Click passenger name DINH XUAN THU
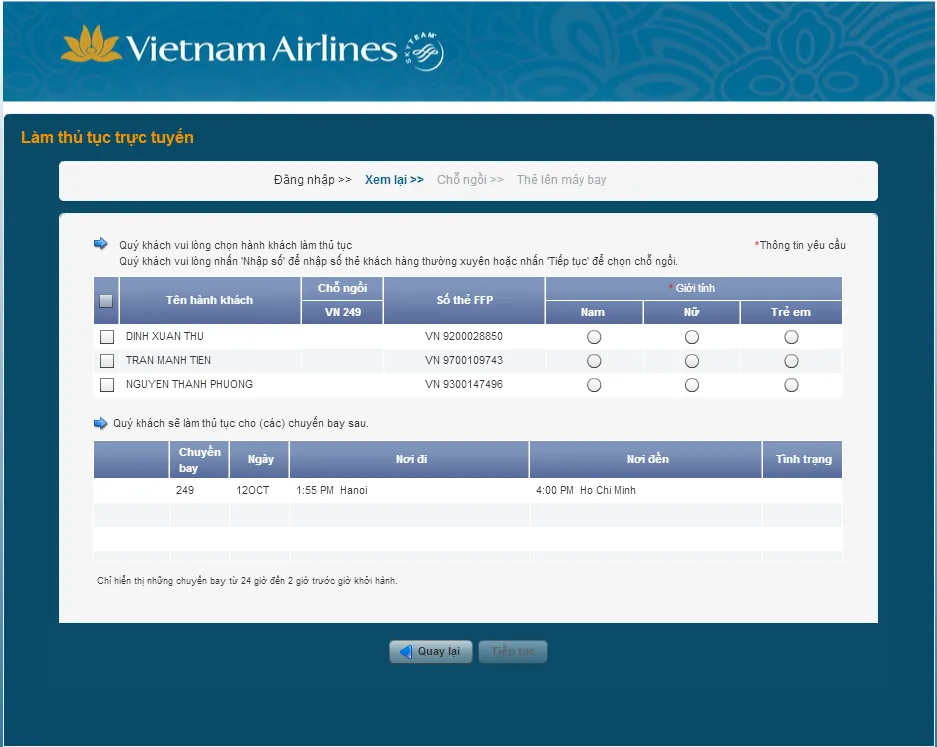The width and height of the screenshot is (937, 747). [164, 336]
